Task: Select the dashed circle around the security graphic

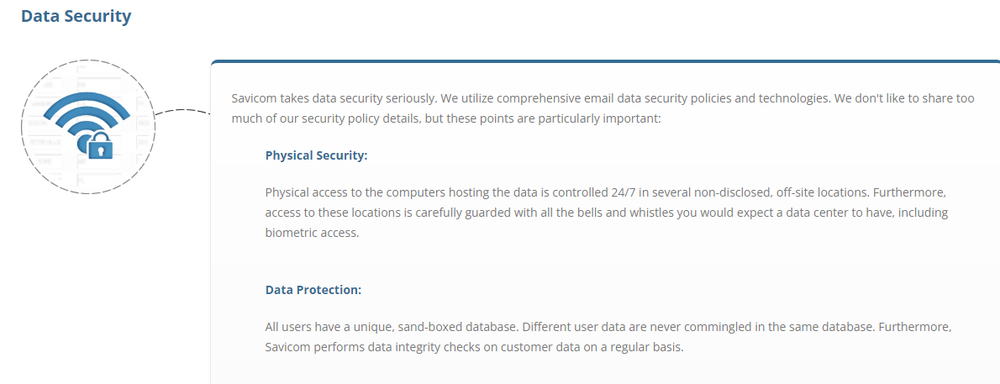Action: [88, 126]
